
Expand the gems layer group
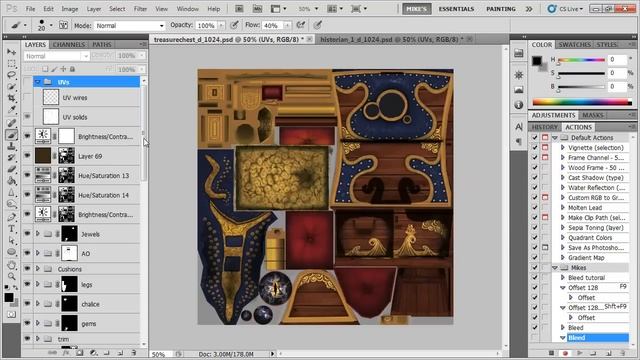(38, 323)
